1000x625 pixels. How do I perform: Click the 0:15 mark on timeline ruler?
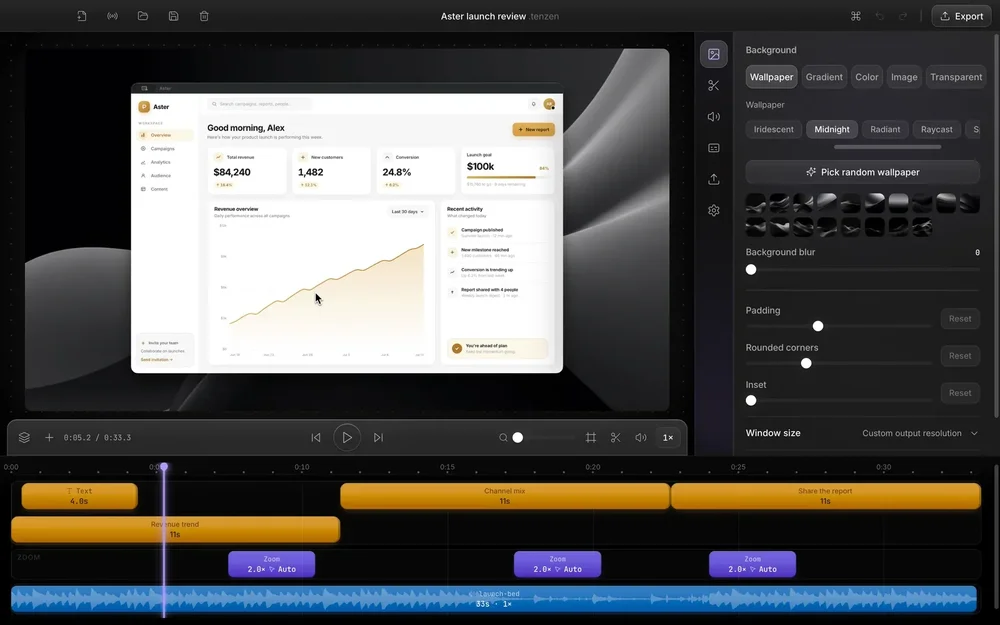[x=447, y=467]
